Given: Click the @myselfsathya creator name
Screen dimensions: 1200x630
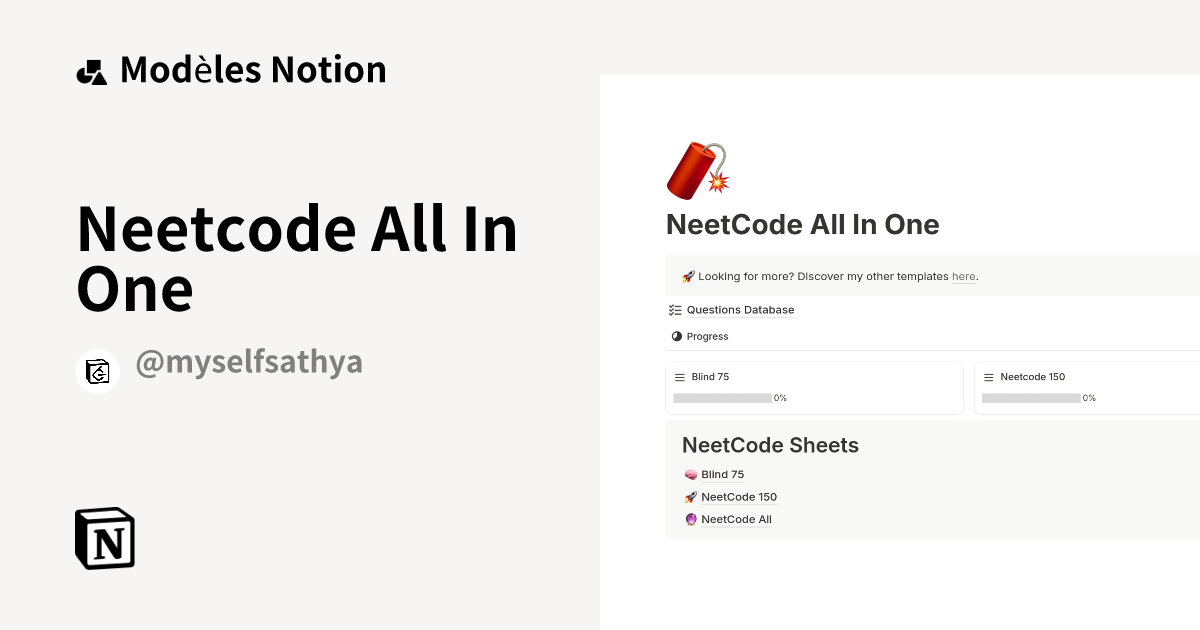Looking at the screenshot, I should (248, 362).
